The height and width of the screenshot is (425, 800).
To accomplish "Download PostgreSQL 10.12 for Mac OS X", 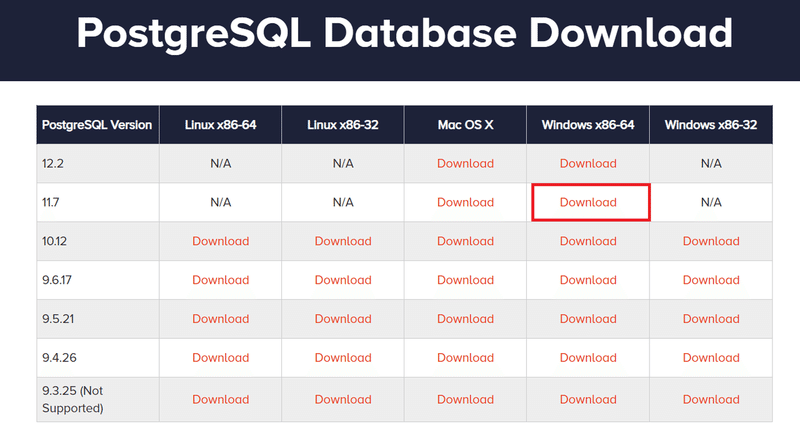I will point(465,241).
